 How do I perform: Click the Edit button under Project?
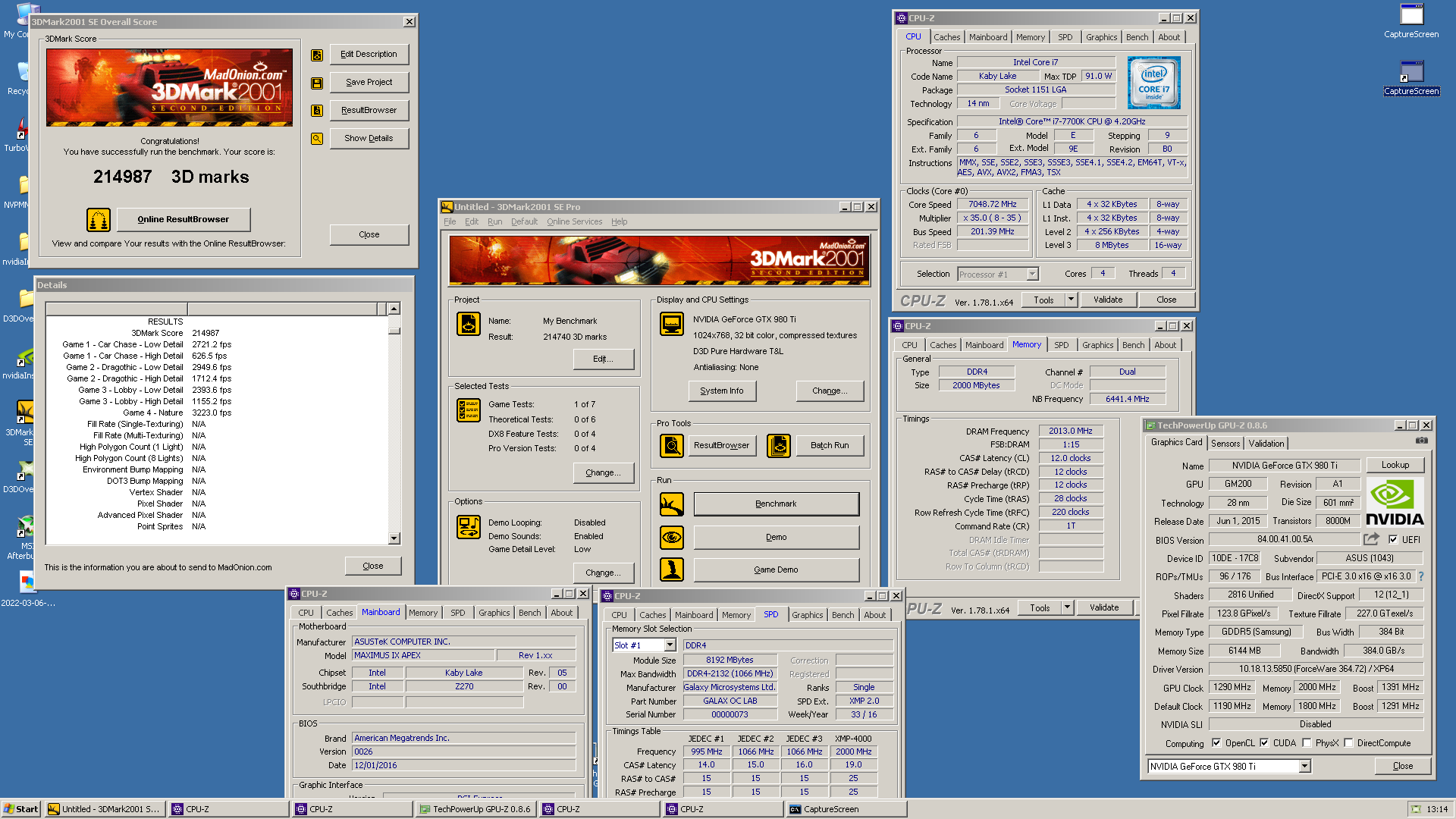604,359
